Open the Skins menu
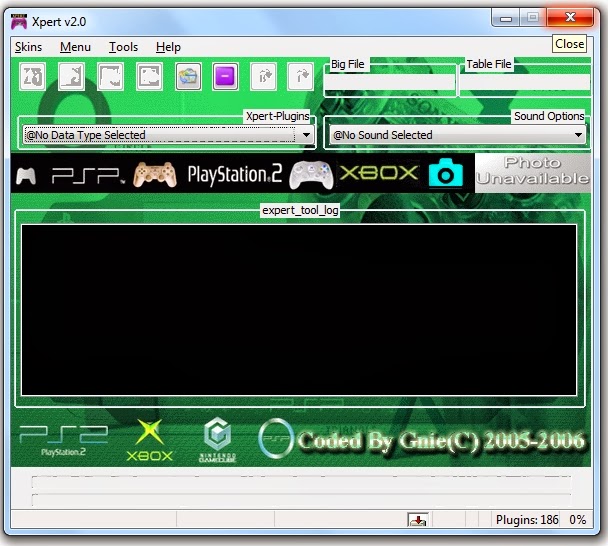608x546 pixels. (28, 47)
